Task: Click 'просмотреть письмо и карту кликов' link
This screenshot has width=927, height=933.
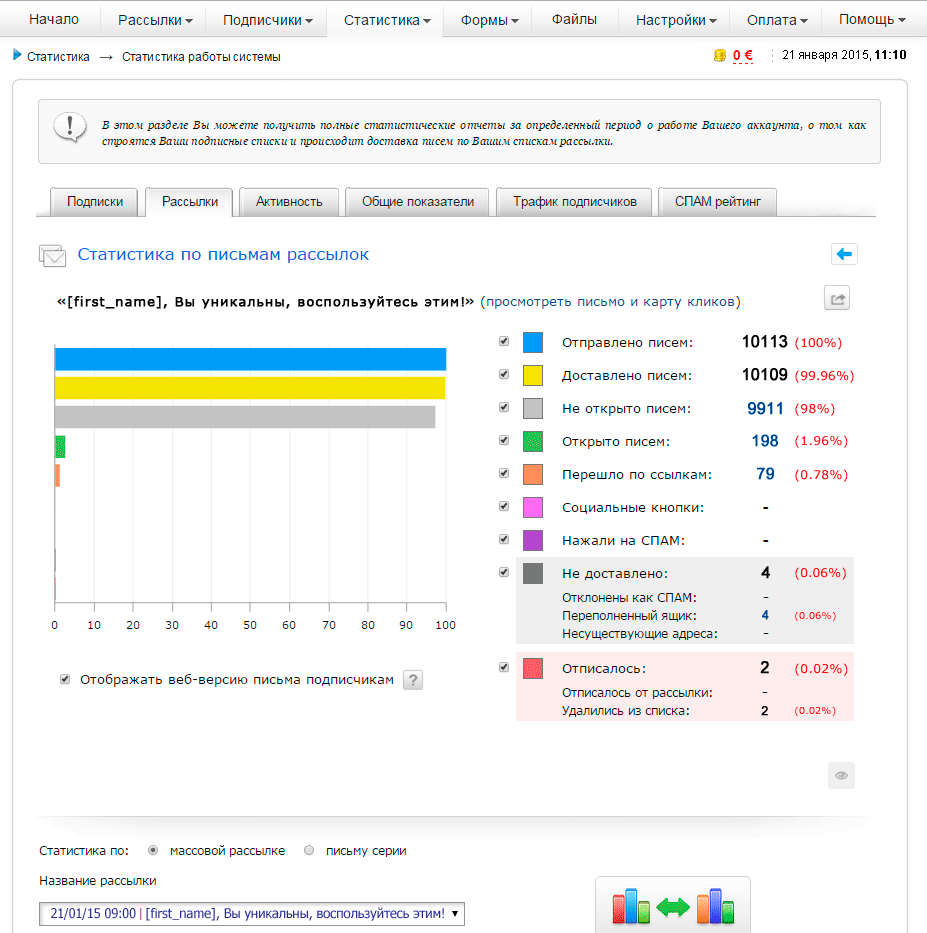Action: [610, 301]
